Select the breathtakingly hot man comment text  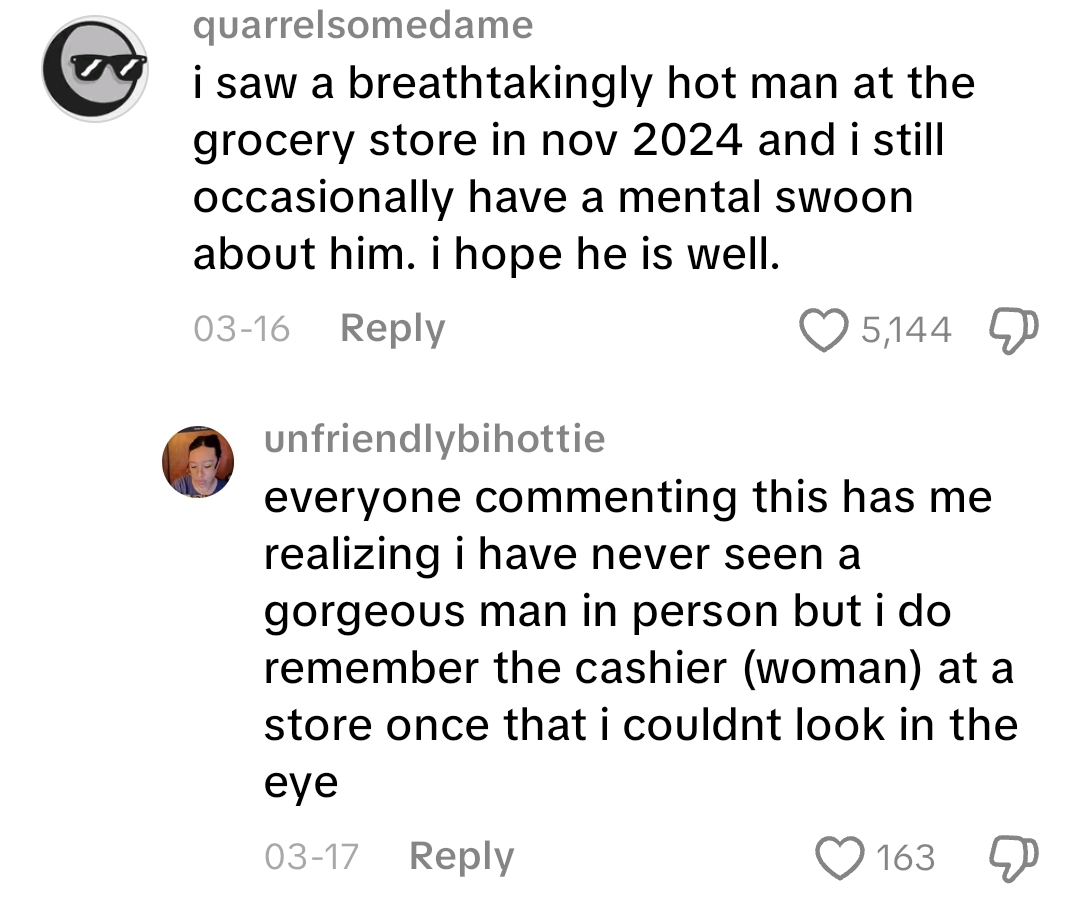pos(584,169)
